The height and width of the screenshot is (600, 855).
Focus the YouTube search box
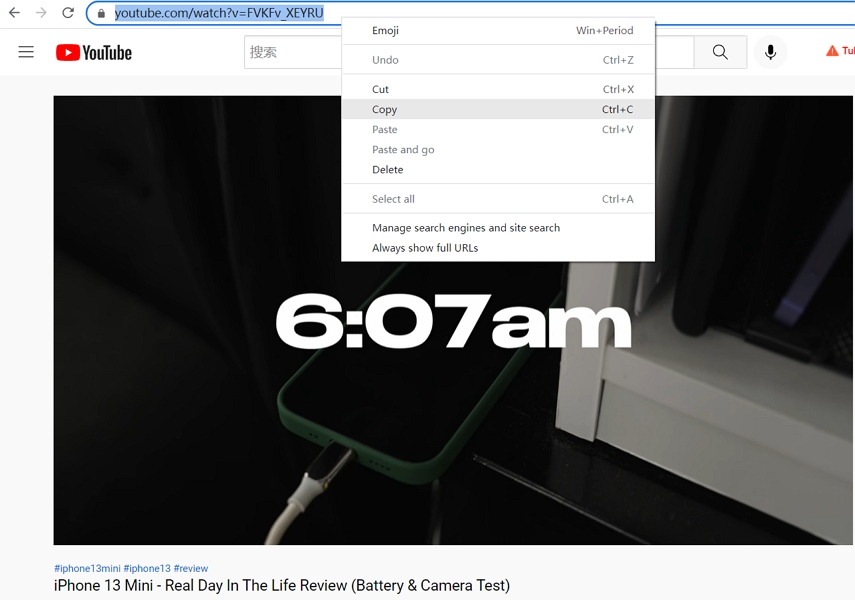point(293,52)
